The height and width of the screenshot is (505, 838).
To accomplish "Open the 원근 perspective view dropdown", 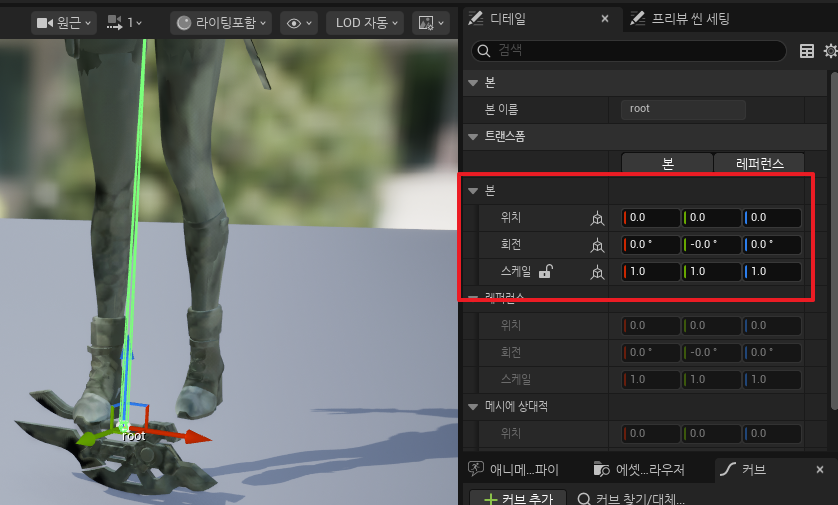I will [64, 22].
